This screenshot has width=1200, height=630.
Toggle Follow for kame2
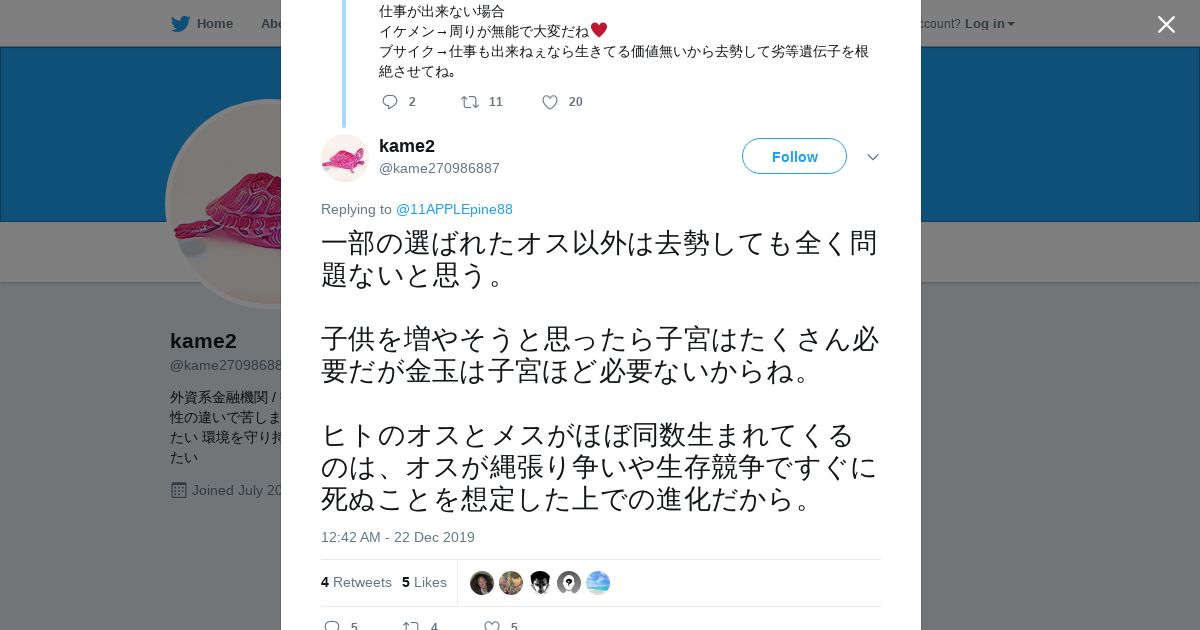click(794, 156)
